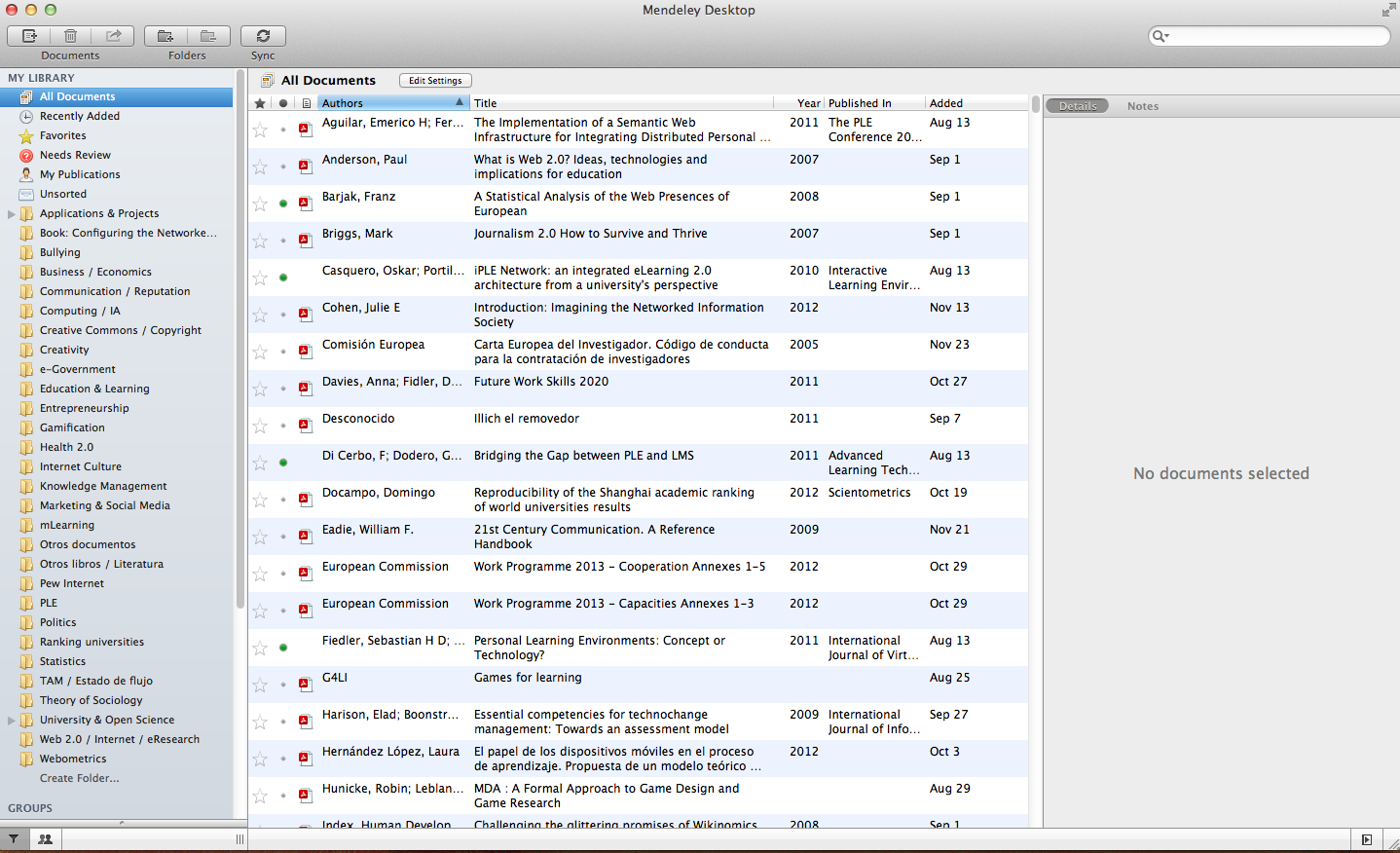Image resolution: width=1400 pixels, height=853 pixels.
Task: Click the Create Folder toolbar icon
Action: coord(166,36)
